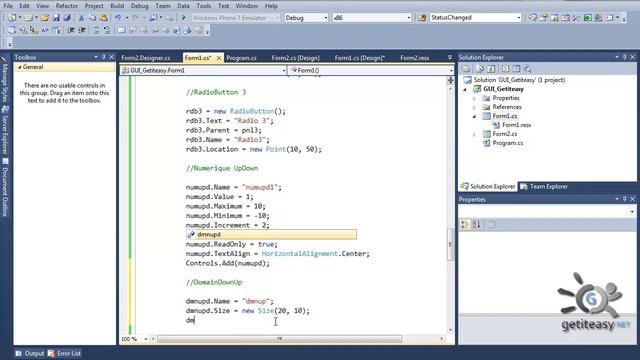Switch to Form1.cs [Design]* tab

click(x=360, y=58)
